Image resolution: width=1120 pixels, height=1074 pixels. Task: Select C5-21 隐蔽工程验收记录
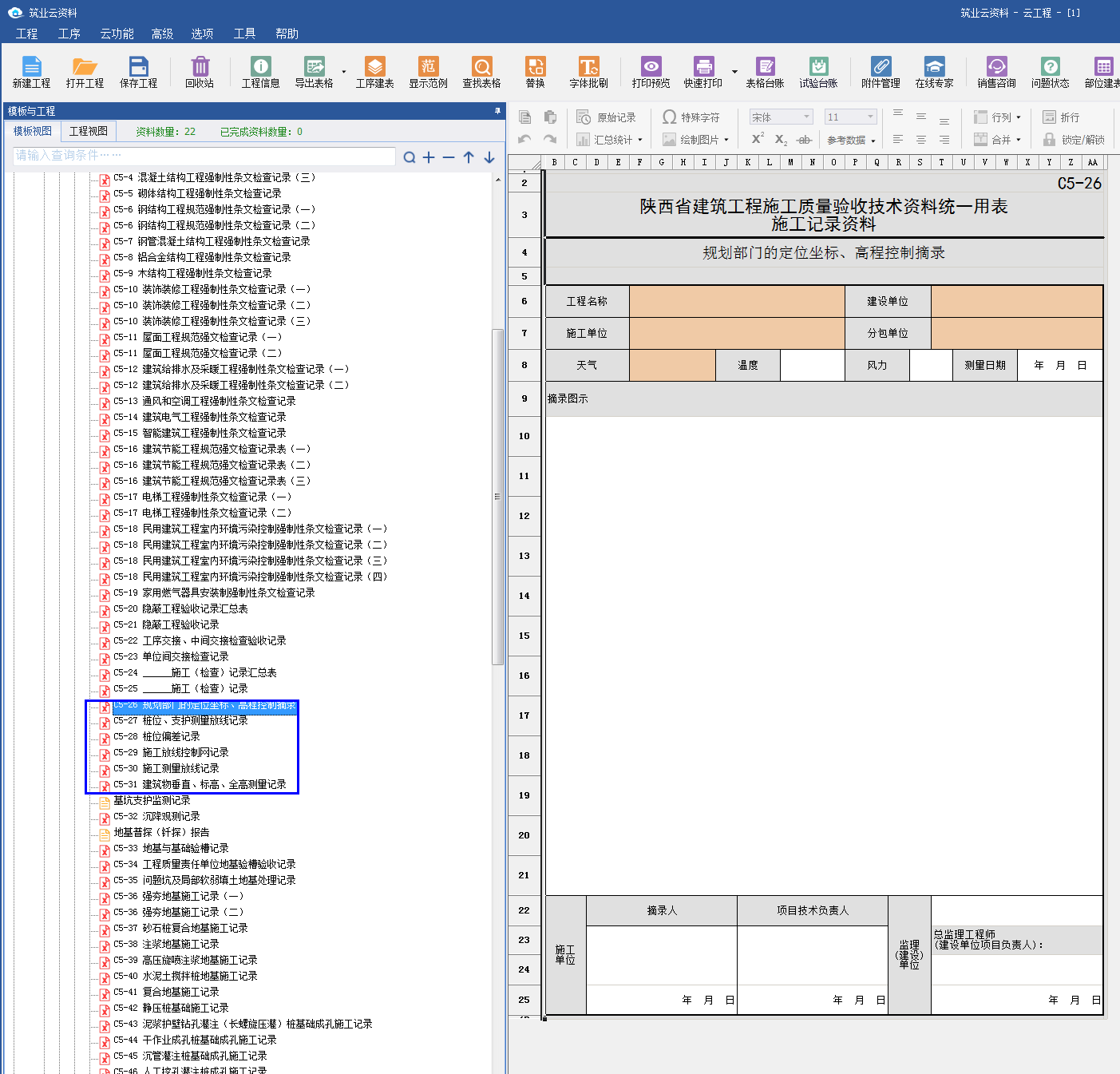point(166,624)
